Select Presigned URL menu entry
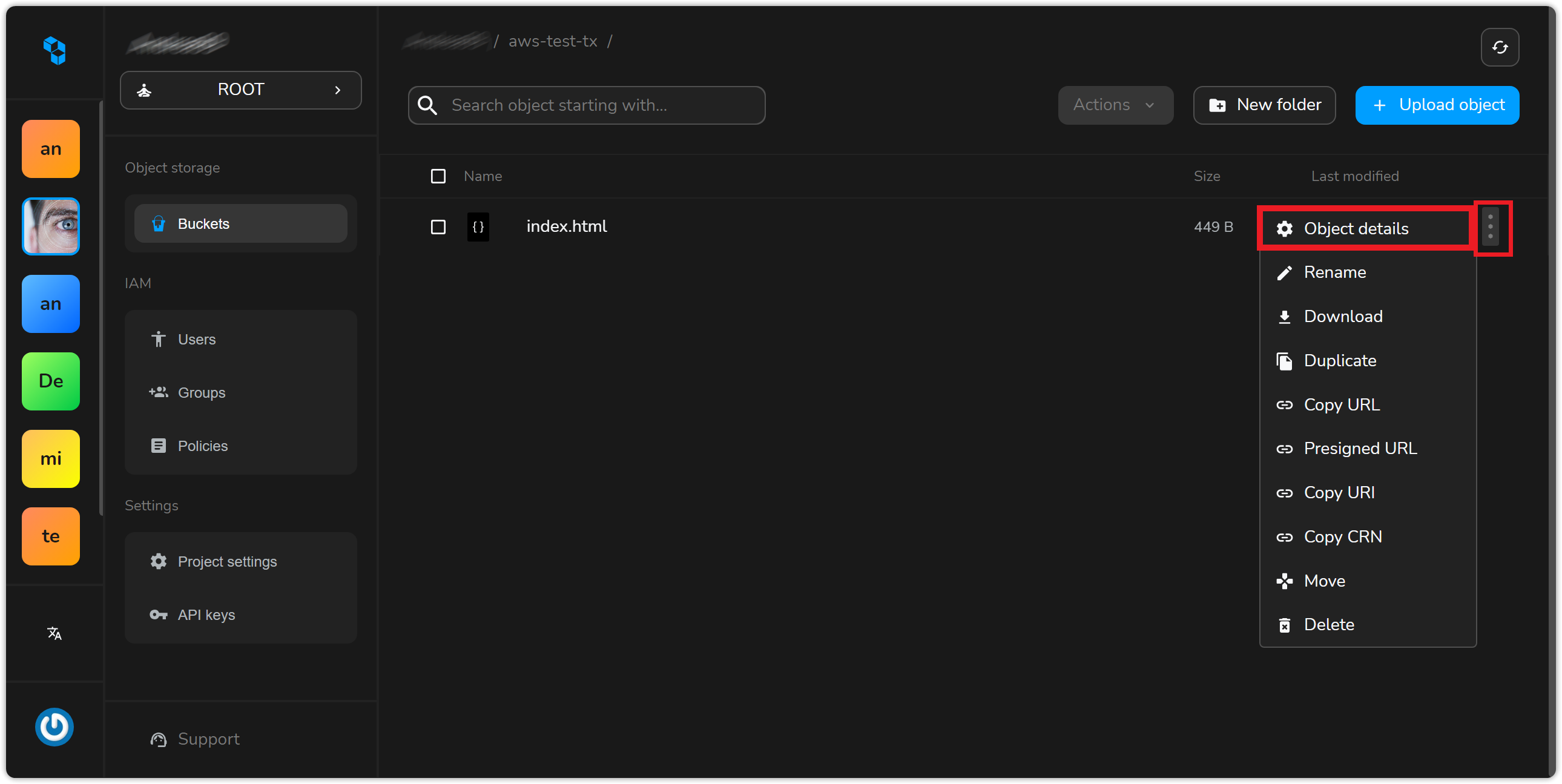Viewport: 1562px width, 784px height. click(x=1367, y=448)
